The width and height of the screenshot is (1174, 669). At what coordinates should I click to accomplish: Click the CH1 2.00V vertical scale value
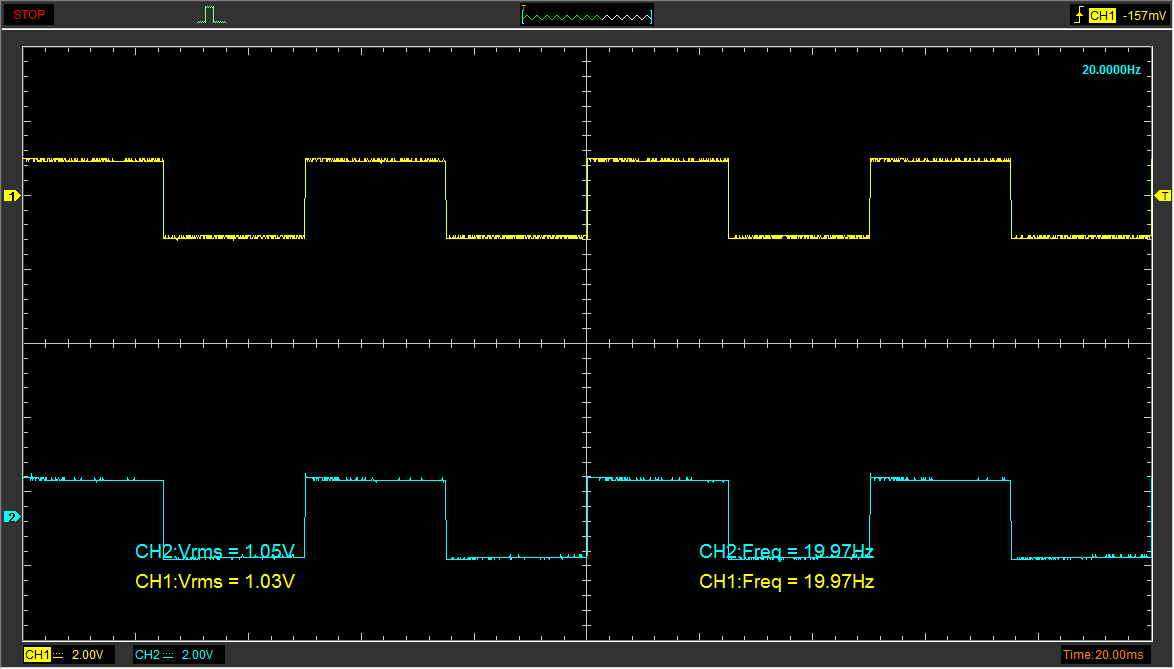[88, 655]
